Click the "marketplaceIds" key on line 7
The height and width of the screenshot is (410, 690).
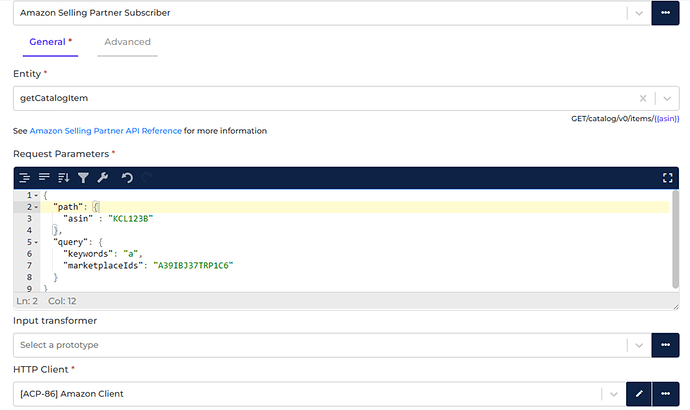(103, 266)
